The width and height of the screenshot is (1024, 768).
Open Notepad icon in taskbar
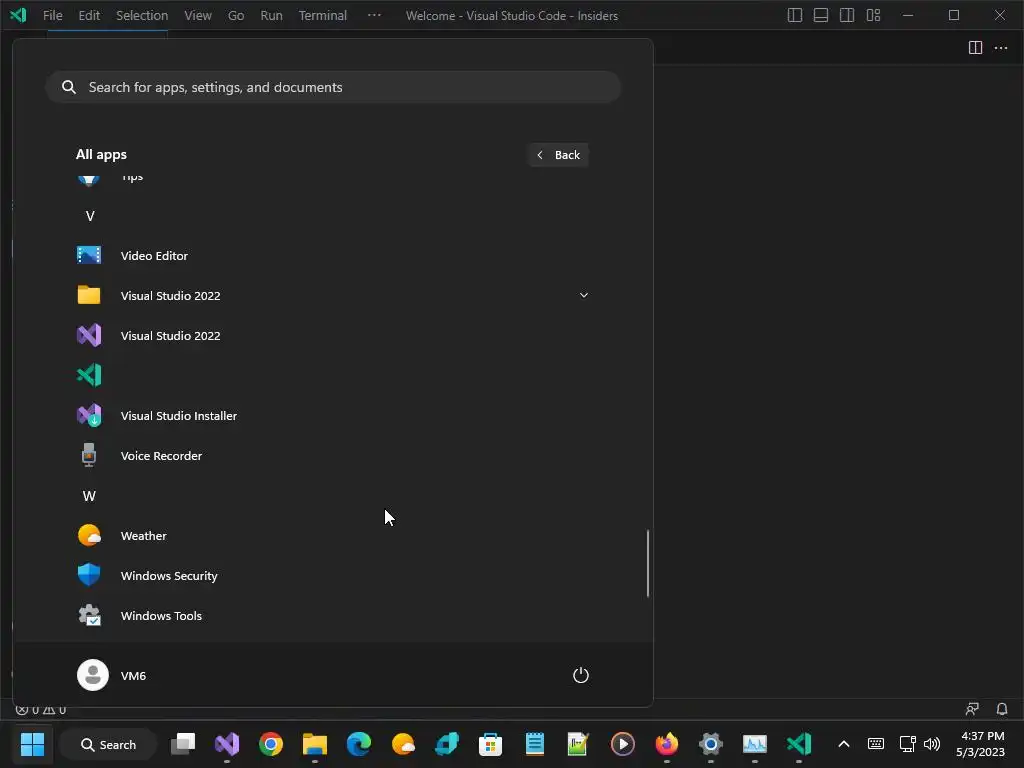[534, 744]
